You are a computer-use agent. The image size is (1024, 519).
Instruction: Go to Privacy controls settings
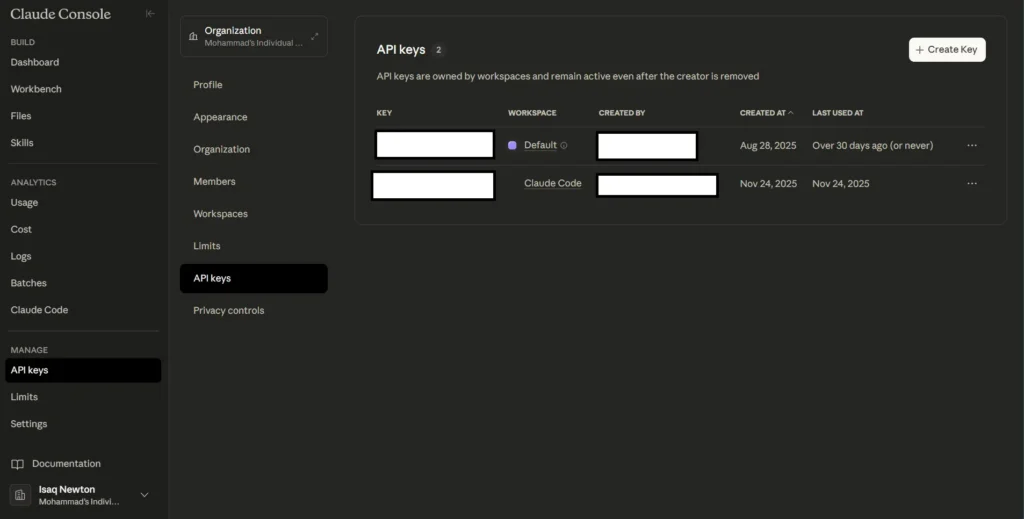click(x=229, y=311)
